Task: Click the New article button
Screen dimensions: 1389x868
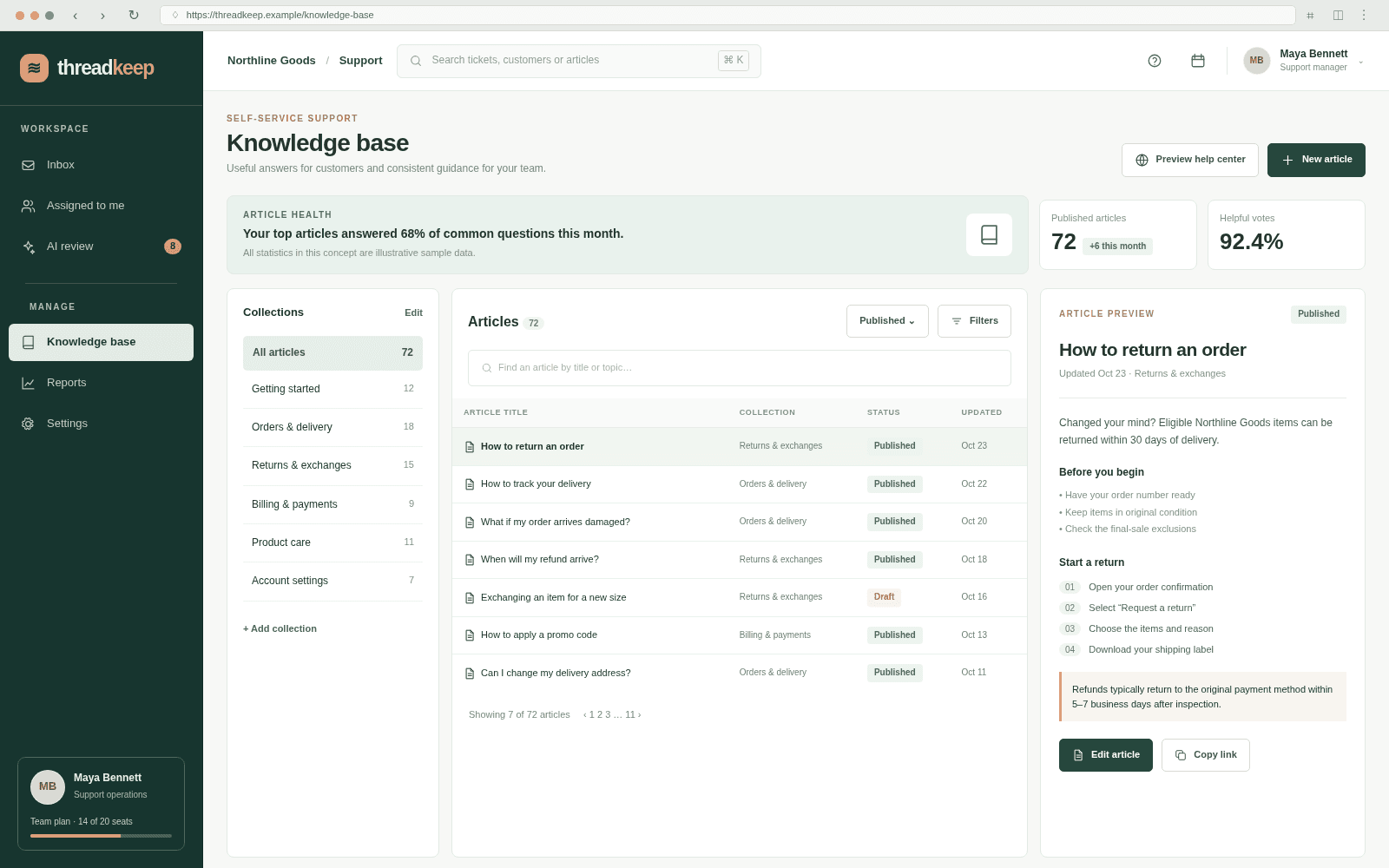Action: coord(1316,160)
